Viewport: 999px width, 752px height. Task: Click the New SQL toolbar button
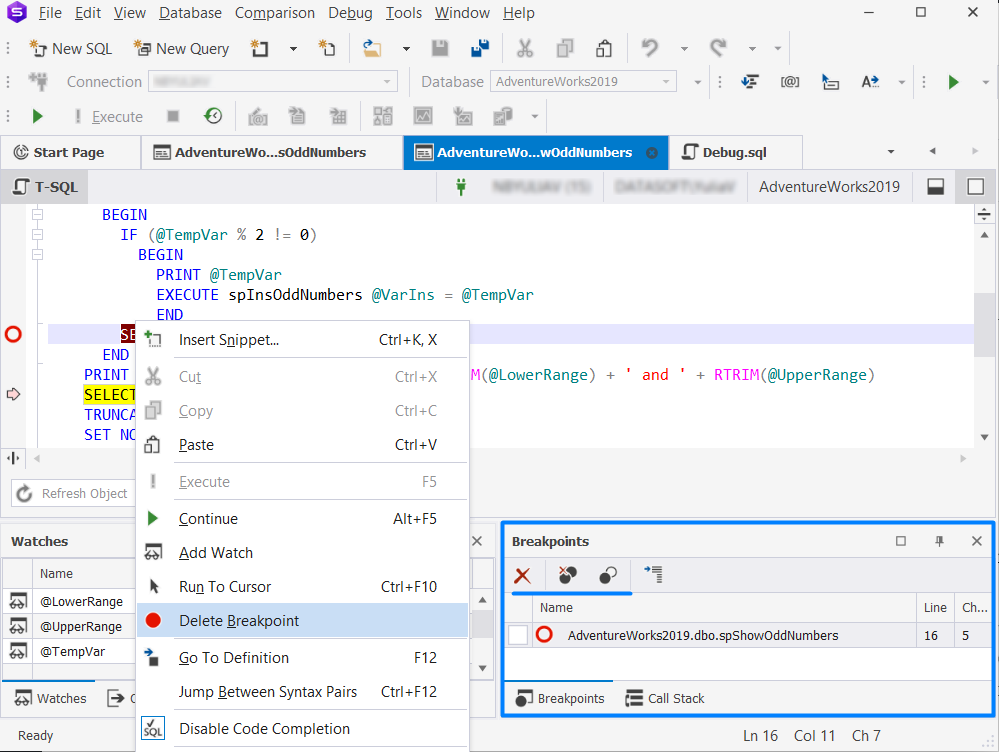[70, 48]
